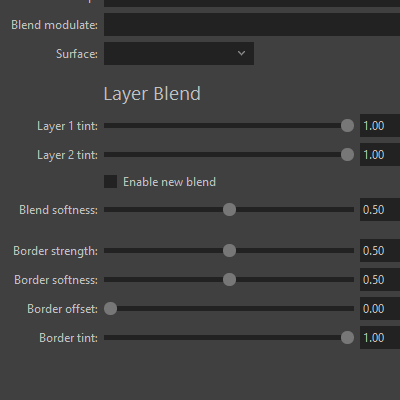Click the Blend softness value field
The image size is (400, 400).
pos(380,210)
